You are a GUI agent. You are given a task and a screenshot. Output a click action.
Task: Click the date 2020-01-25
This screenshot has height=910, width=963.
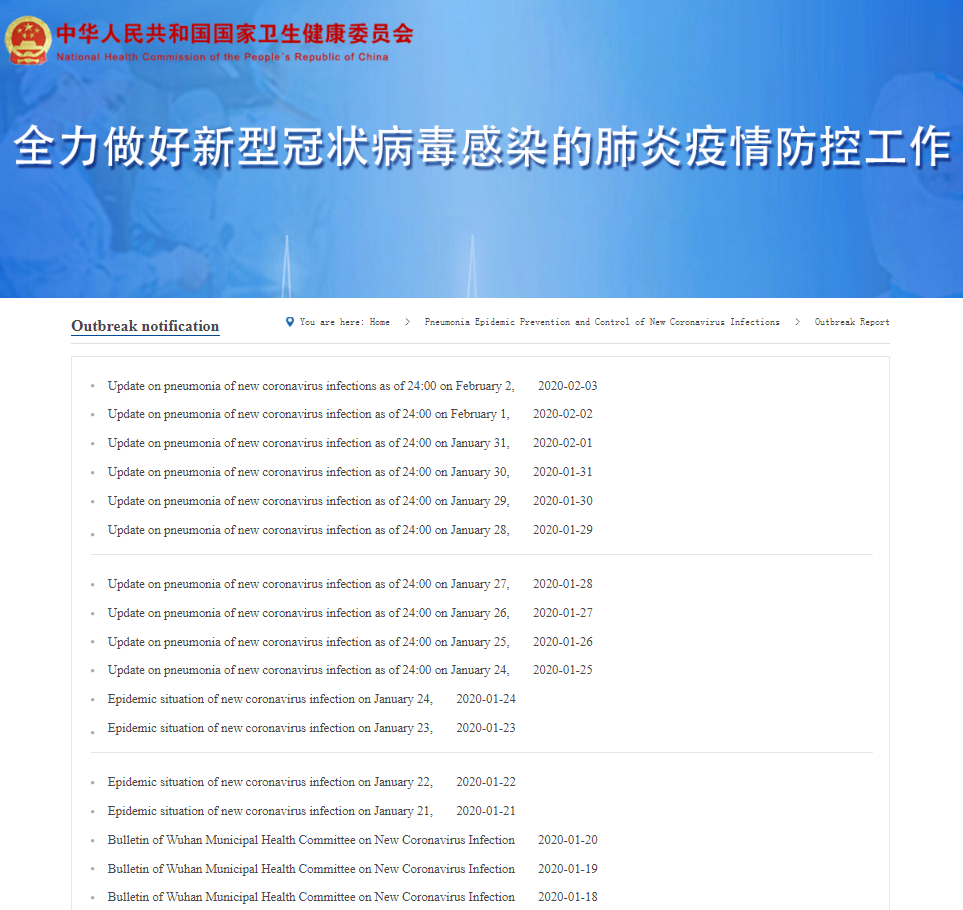pyautogui.click(x=563, y=670)
